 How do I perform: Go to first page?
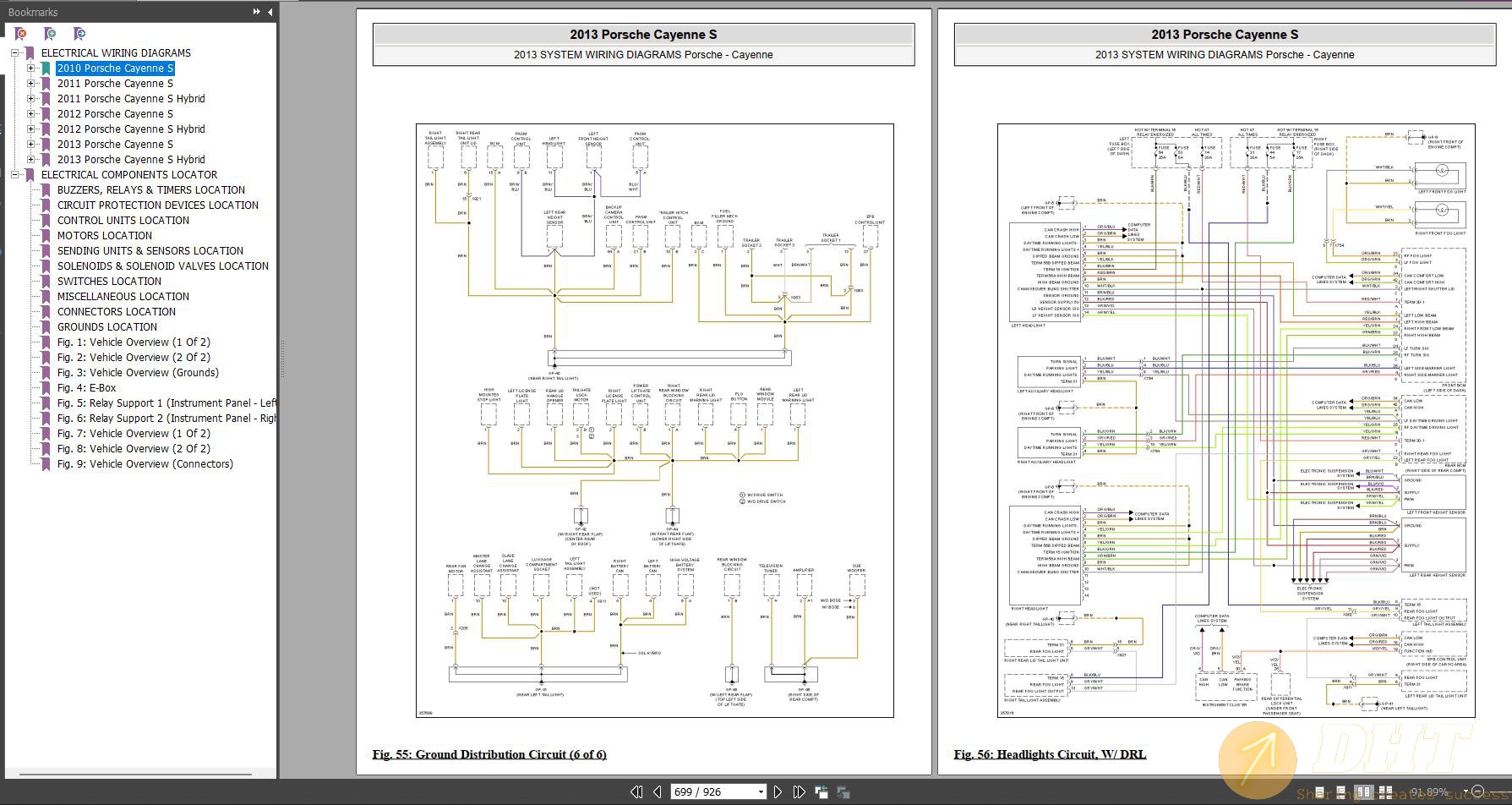pyautogui.click(x=636, y=792)
